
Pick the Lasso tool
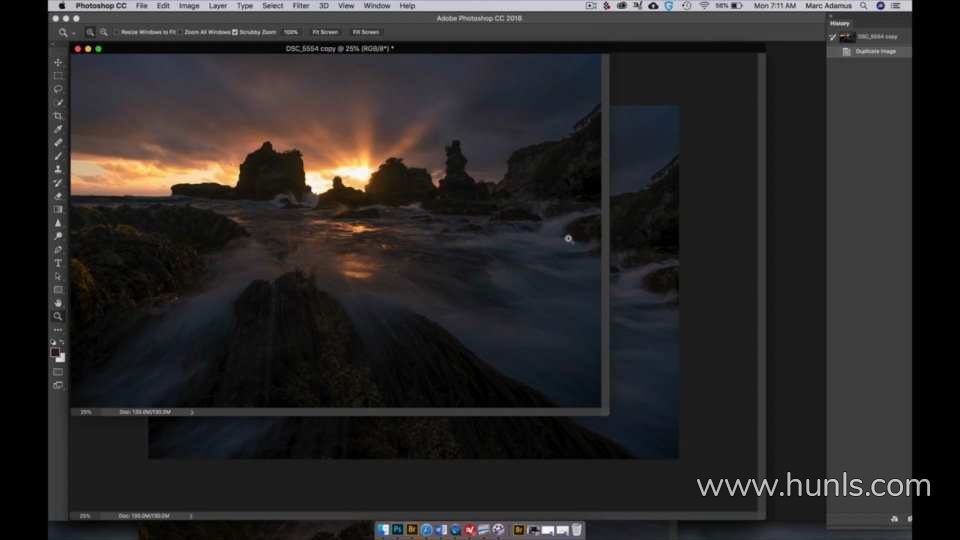(58, 89)
